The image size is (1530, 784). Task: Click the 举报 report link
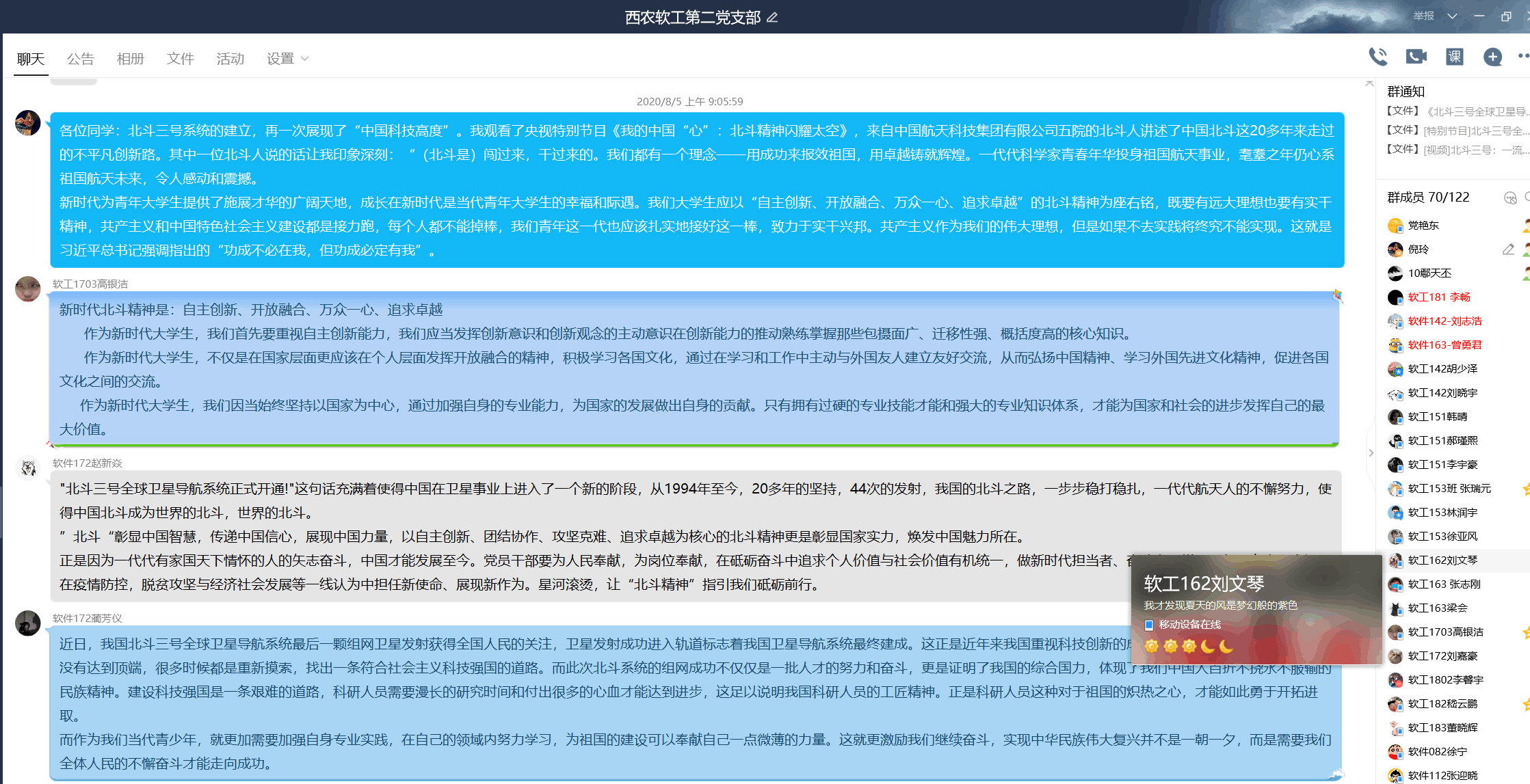[1423, 15]
